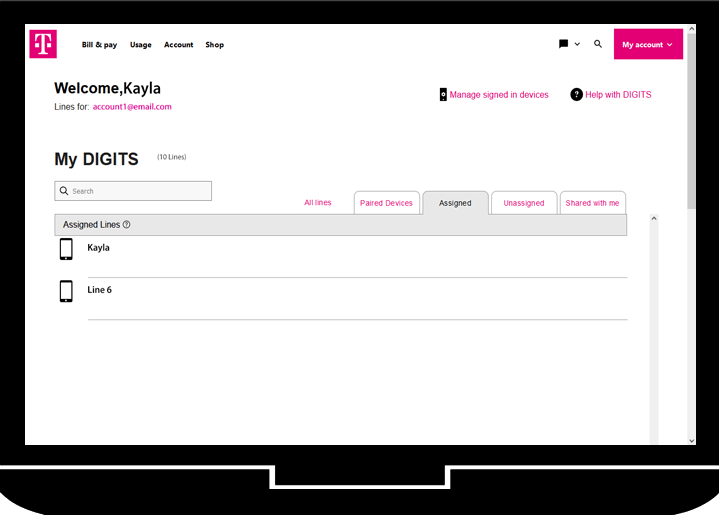Image resolution: width=719 pixels, height=515 pixels.
Task: Click the (10 Lines) count text
Action: coord(171,157)
